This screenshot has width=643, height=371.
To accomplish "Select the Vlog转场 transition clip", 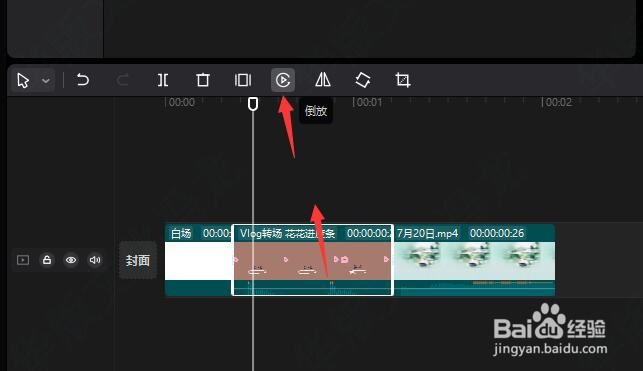I will (312, 260).
